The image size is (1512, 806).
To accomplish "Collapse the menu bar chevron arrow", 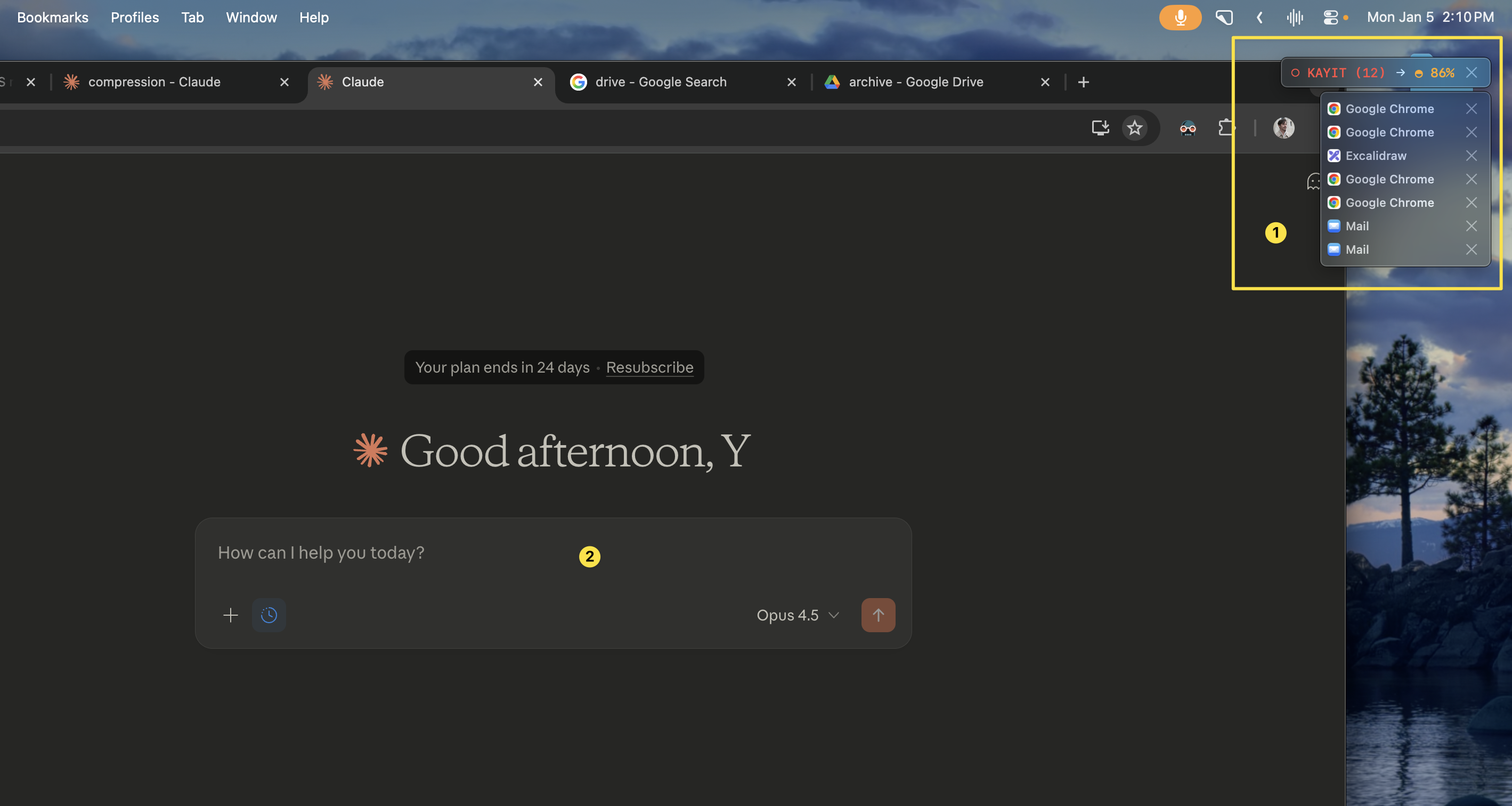I will (1259, 17).
